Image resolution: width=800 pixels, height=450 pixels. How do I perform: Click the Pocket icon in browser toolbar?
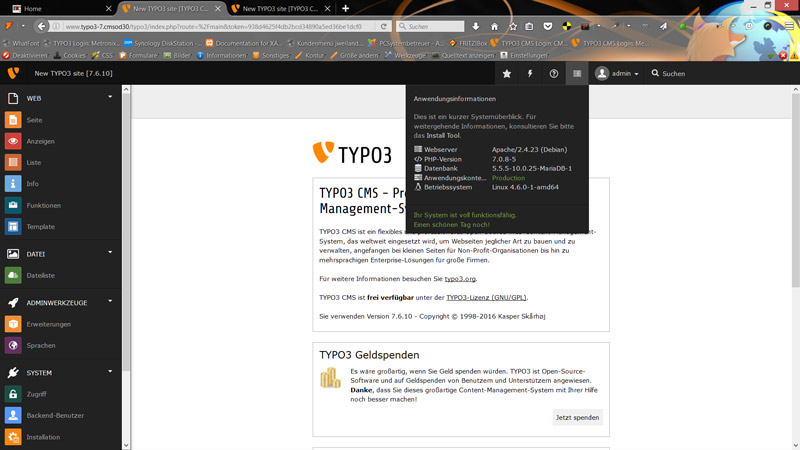(x=547, y=26)
